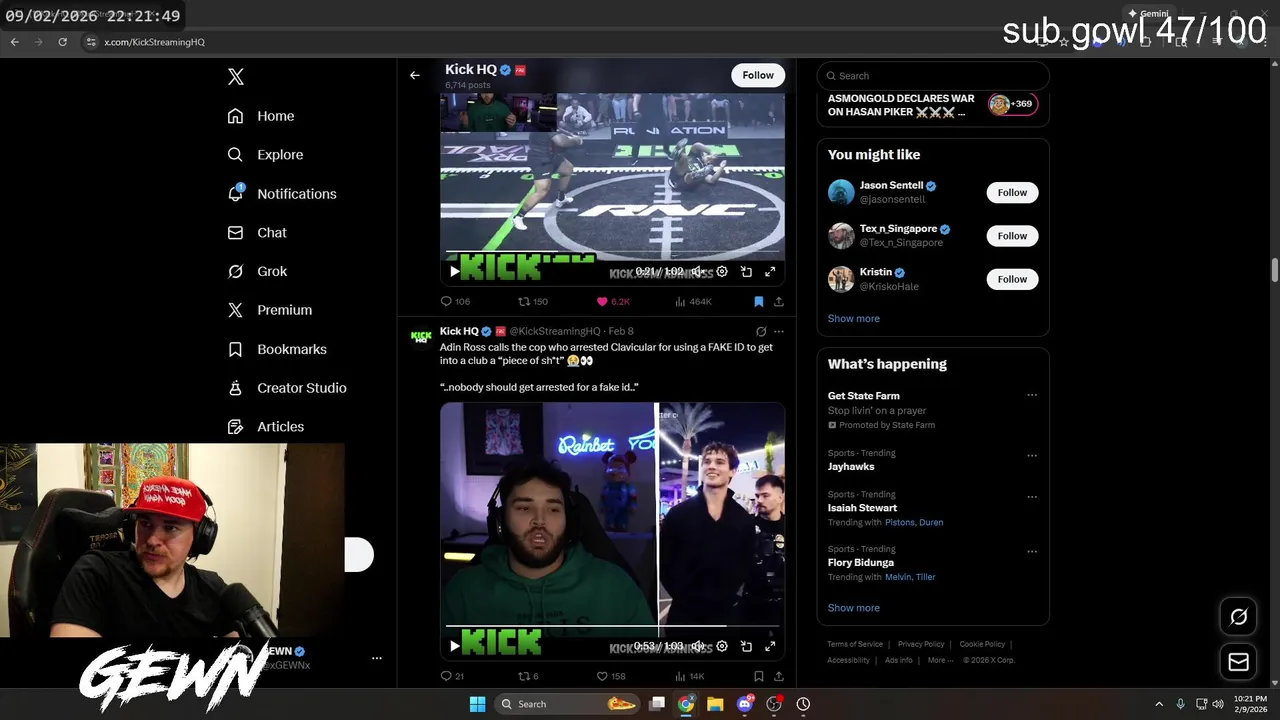Seek within the 0:53 video progress bar
Screen dimensions: 1280x720
(612, 626)
